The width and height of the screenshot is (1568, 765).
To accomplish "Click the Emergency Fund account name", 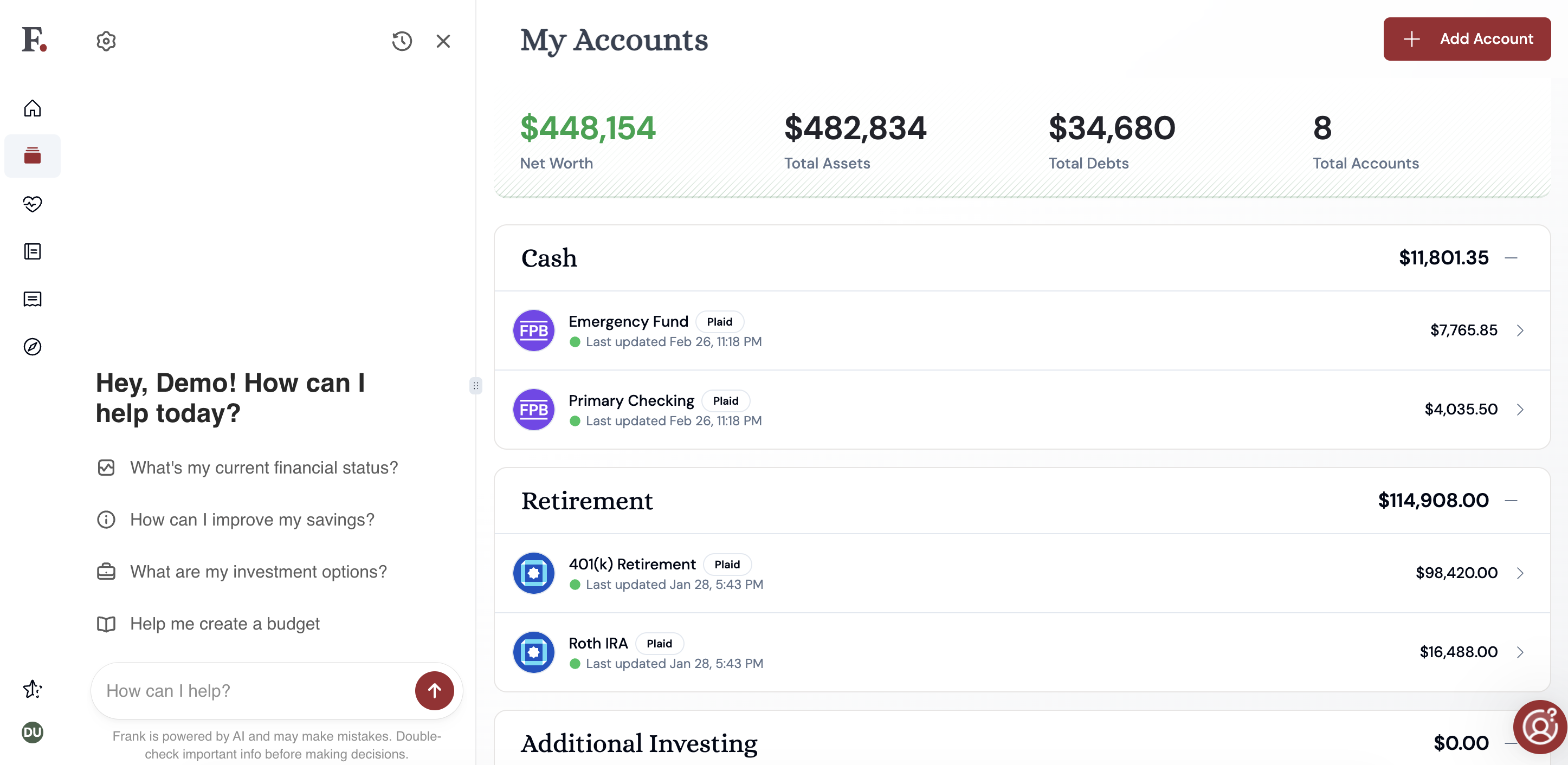I will click(x=628, y=321).
